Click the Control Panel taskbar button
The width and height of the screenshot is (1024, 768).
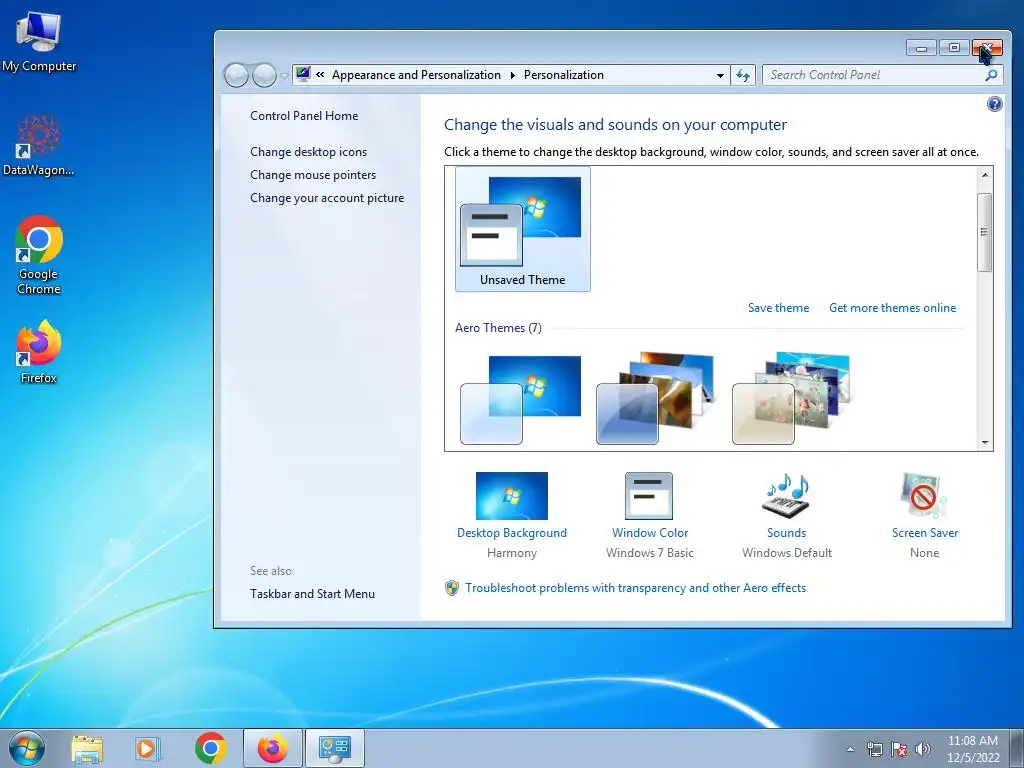pos(334,748)
